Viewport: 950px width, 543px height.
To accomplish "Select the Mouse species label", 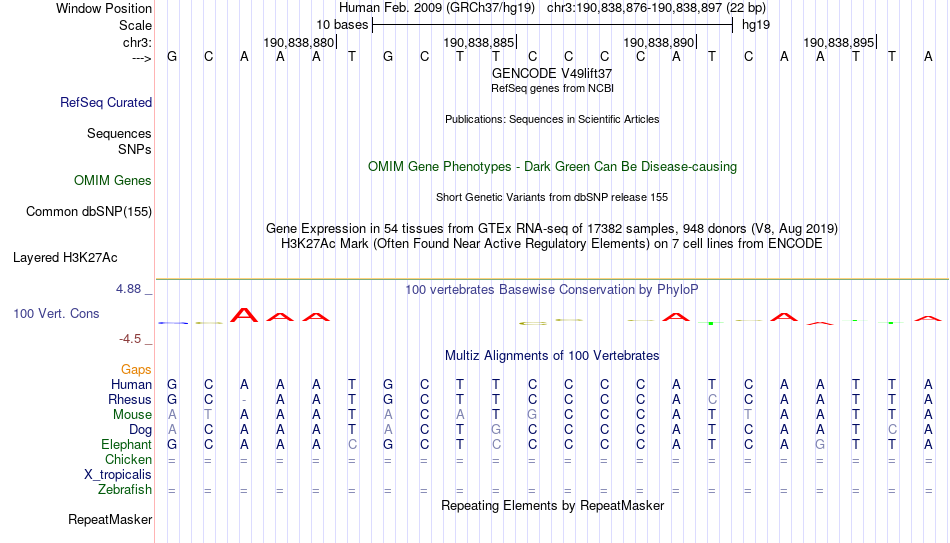I will (133, 415).
